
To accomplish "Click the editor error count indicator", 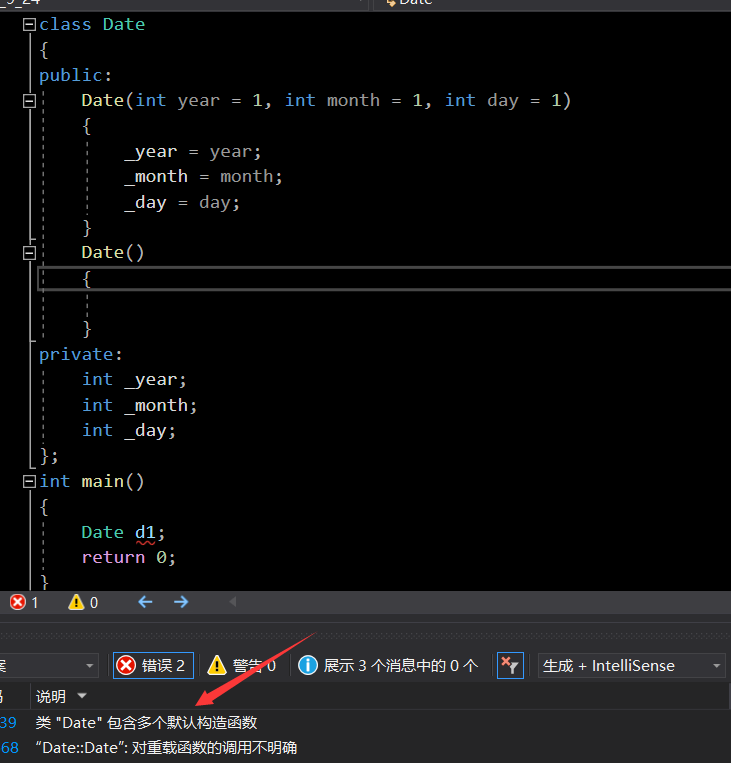I will point(24,602).
